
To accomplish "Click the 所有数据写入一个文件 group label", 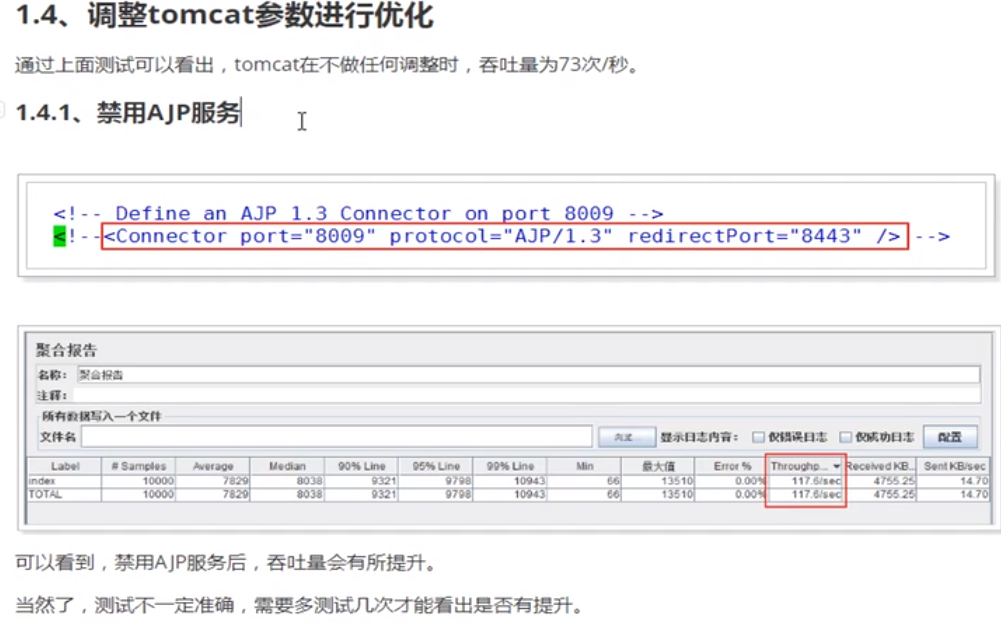I will pyautogui.click(x=102, y=416).
